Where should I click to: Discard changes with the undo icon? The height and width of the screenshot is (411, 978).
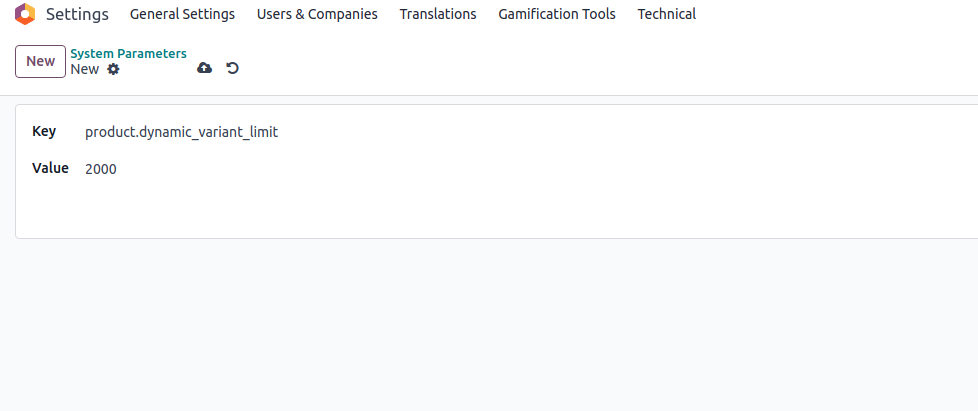pyautogui.click(x=233, y=68)
